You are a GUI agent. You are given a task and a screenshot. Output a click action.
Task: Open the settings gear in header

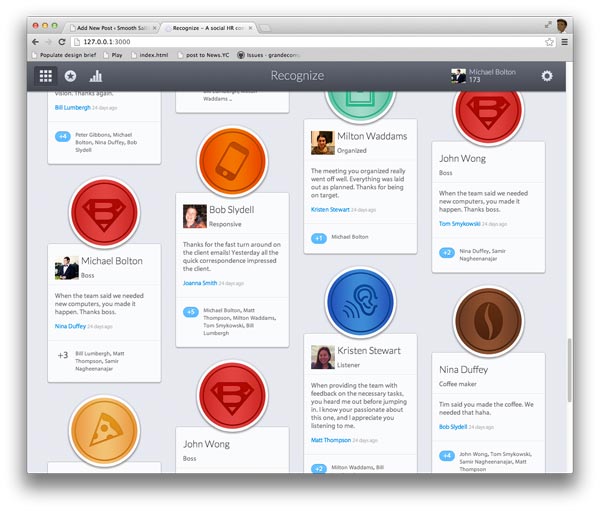[x=547, y=76]
